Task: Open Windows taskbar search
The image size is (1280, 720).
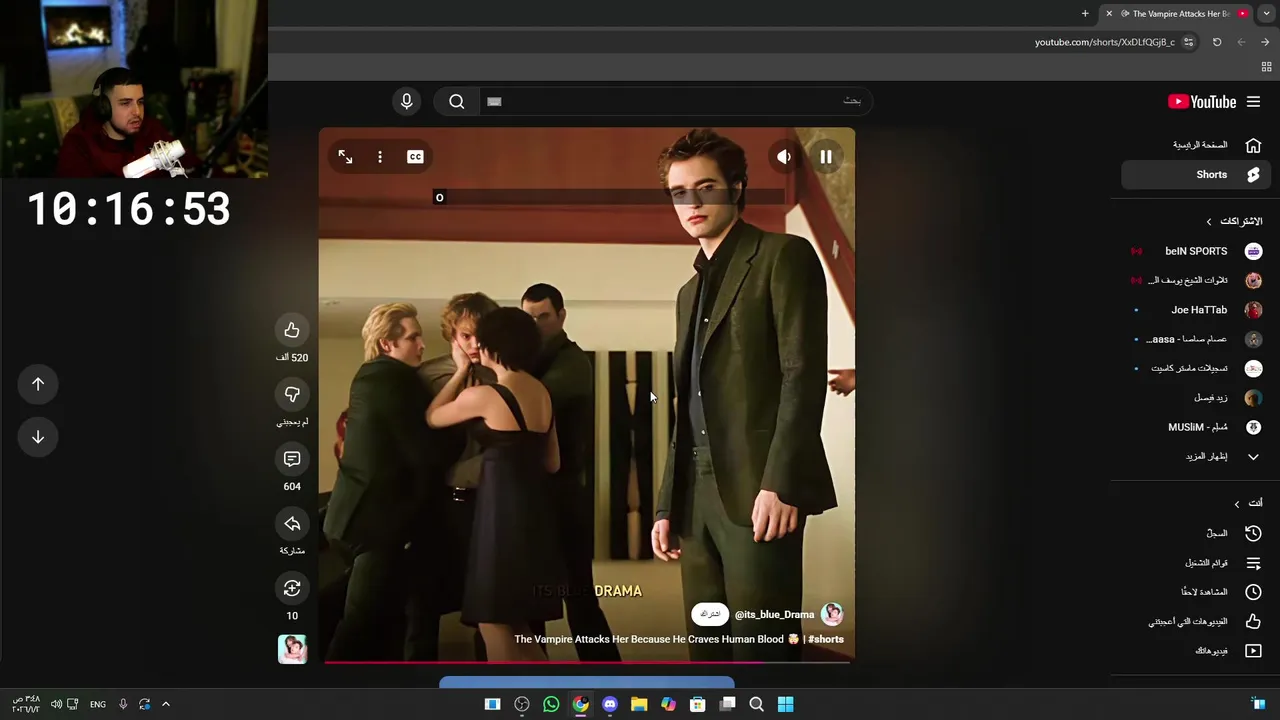Action: (x=756, y=704)
